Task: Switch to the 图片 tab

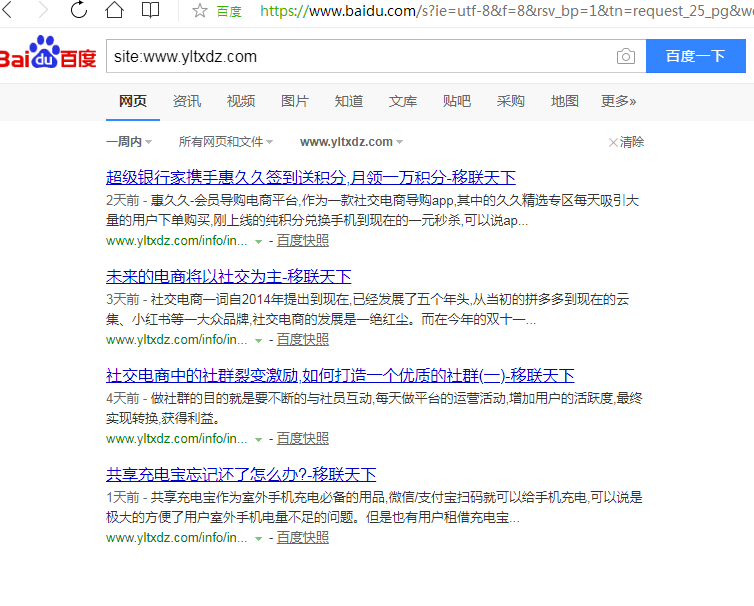Action: pyautogui.click(x=295, y=101)
